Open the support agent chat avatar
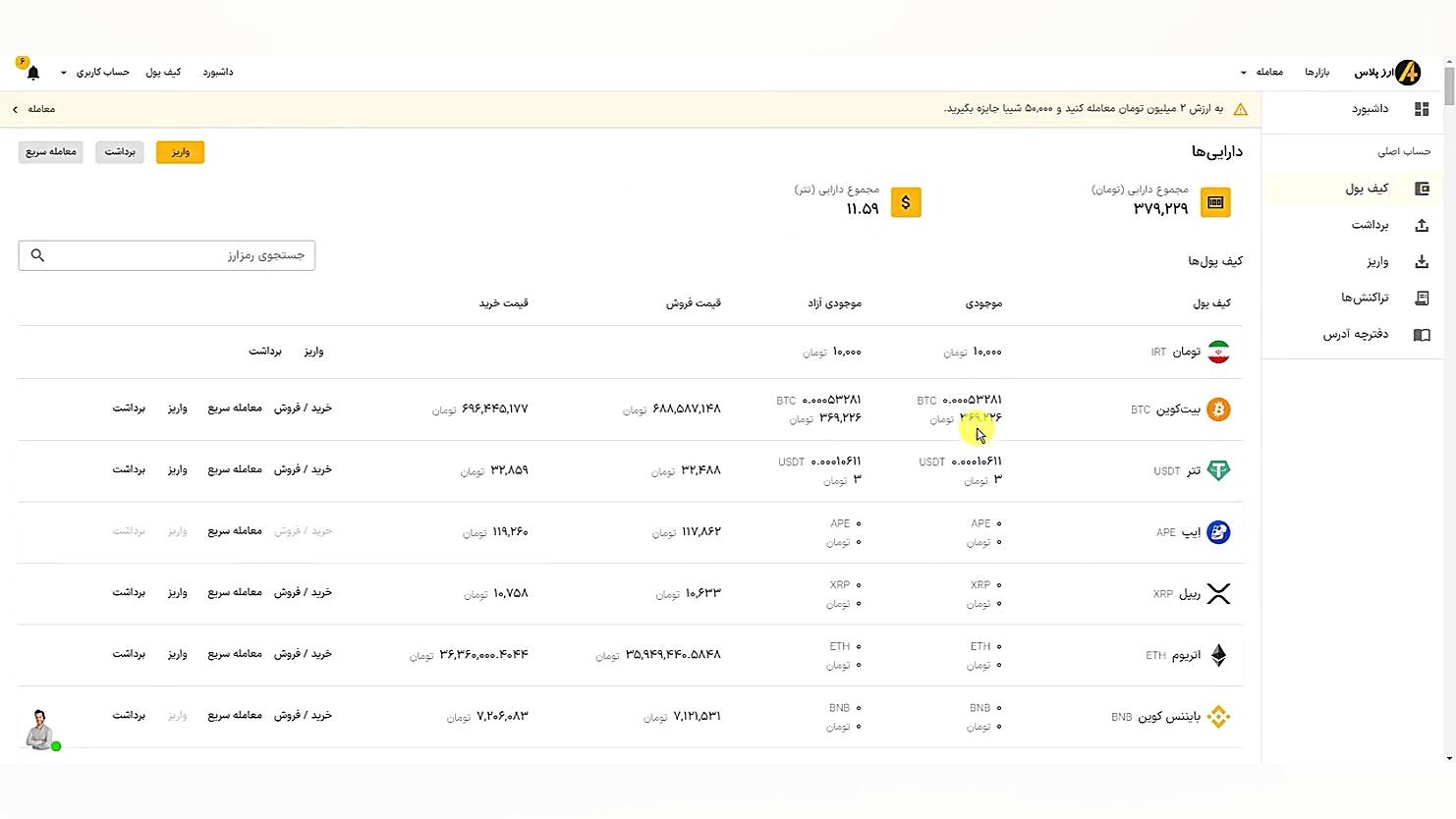Screen dimensions: 1456x819 (40, 730)
